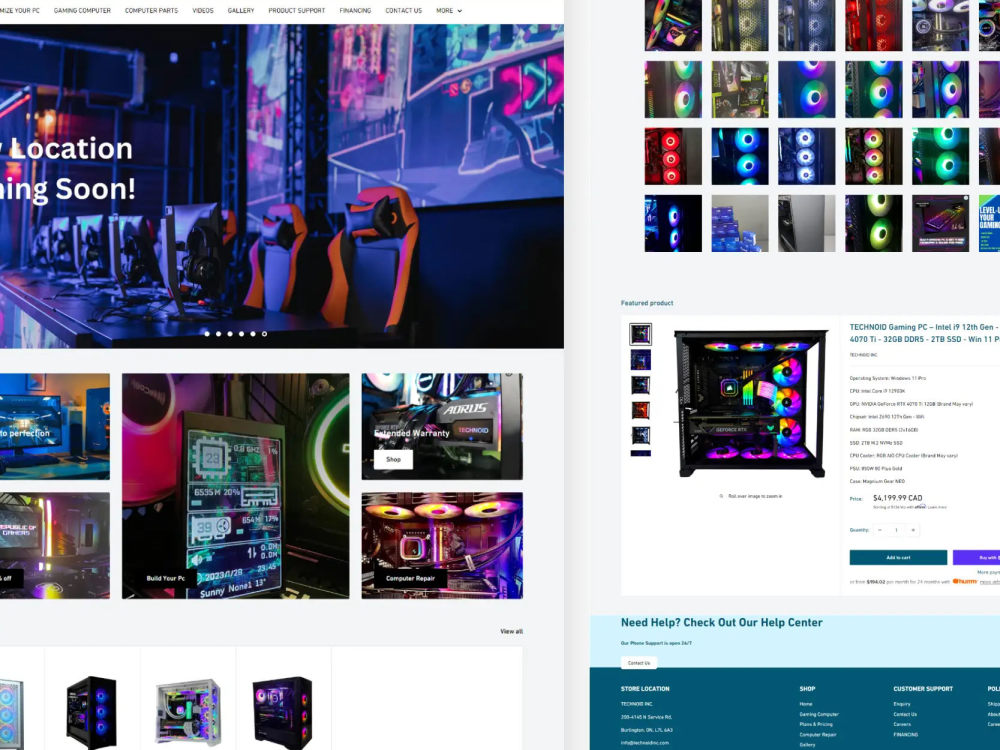Click the humm logo in the financing line
The image size is (1000, 750).
964,581
